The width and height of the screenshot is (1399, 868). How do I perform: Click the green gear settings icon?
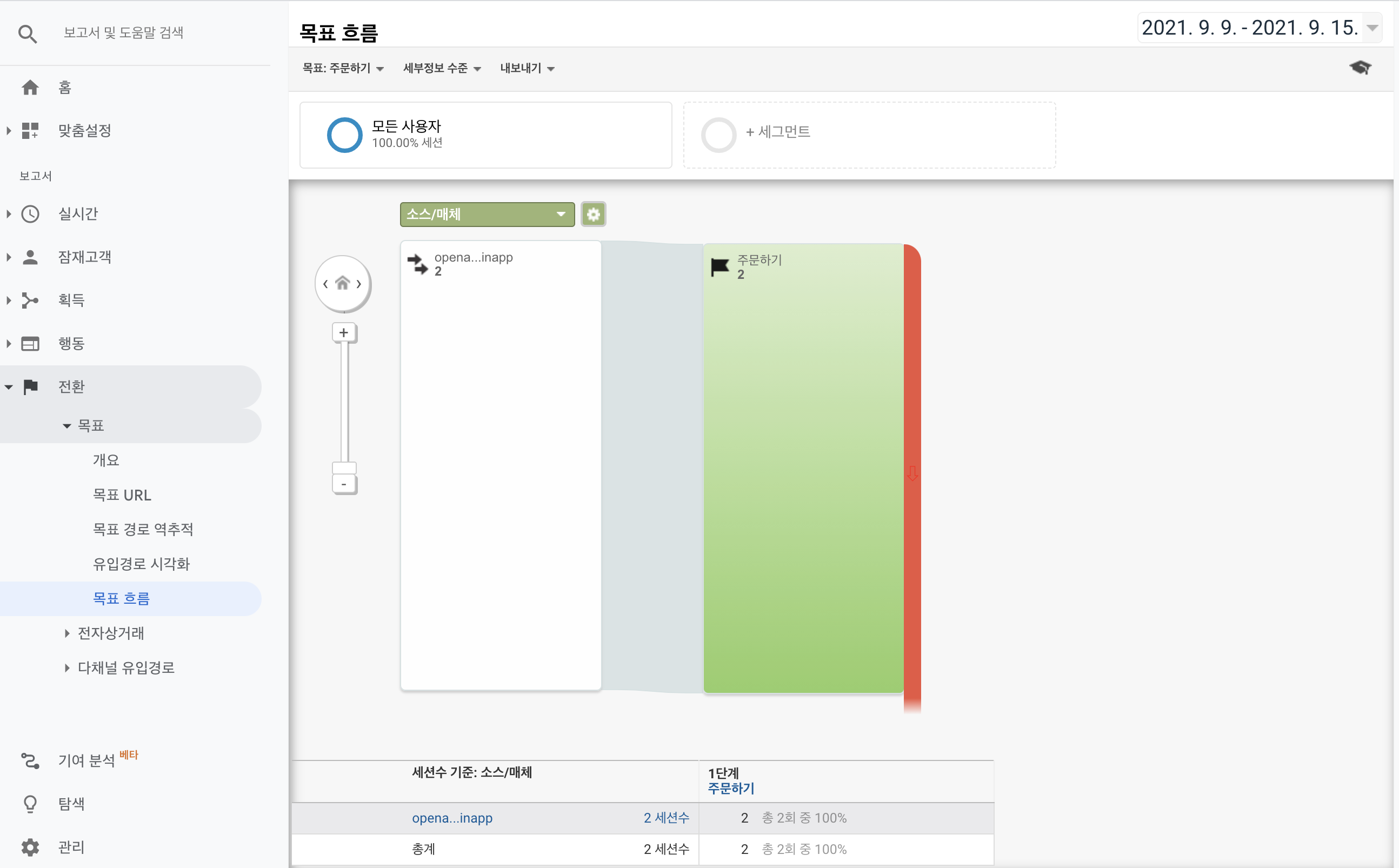(x=593, y=214)
